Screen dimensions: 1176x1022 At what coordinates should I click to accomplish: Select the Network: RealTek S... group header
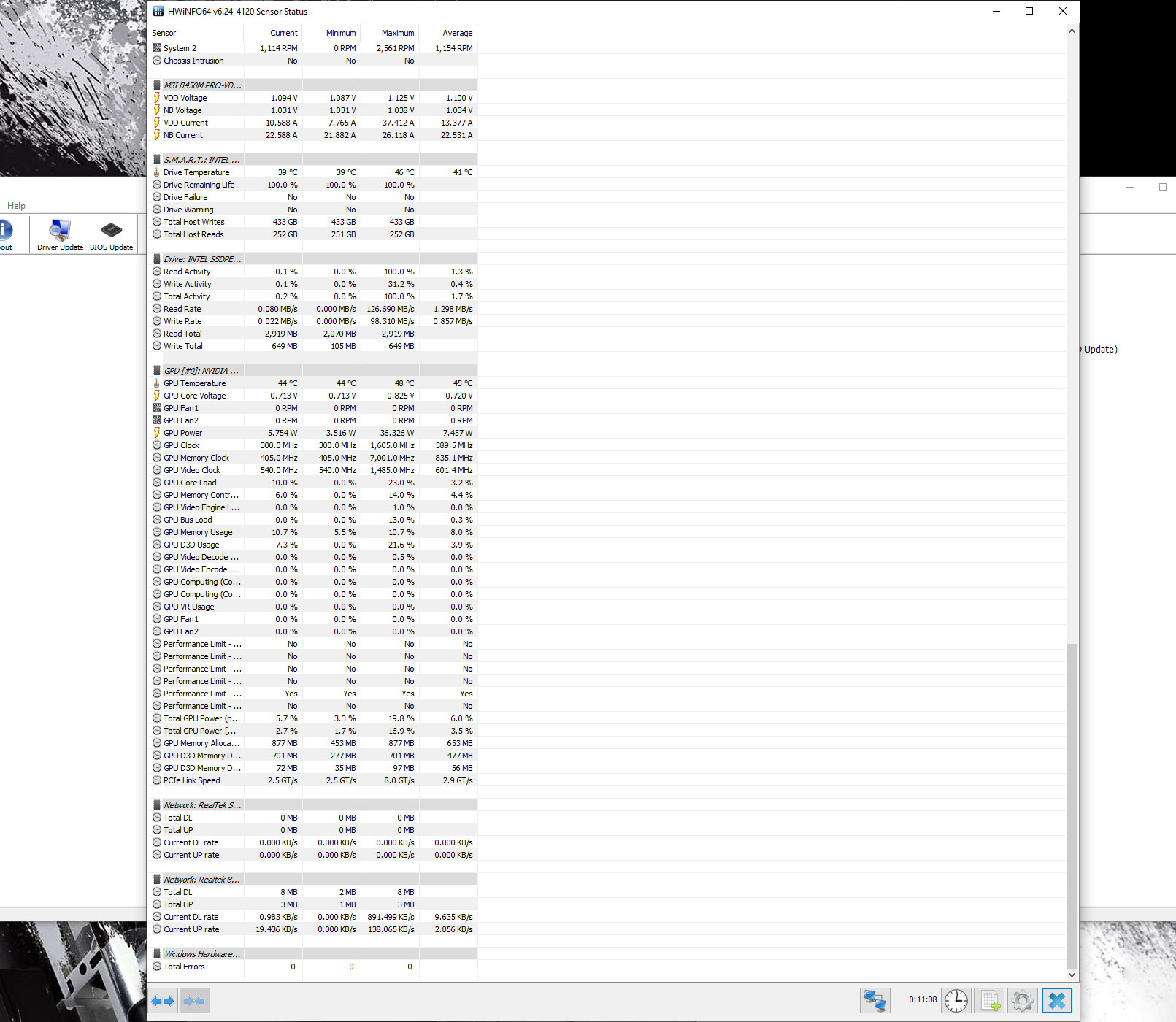click(314, 805)
